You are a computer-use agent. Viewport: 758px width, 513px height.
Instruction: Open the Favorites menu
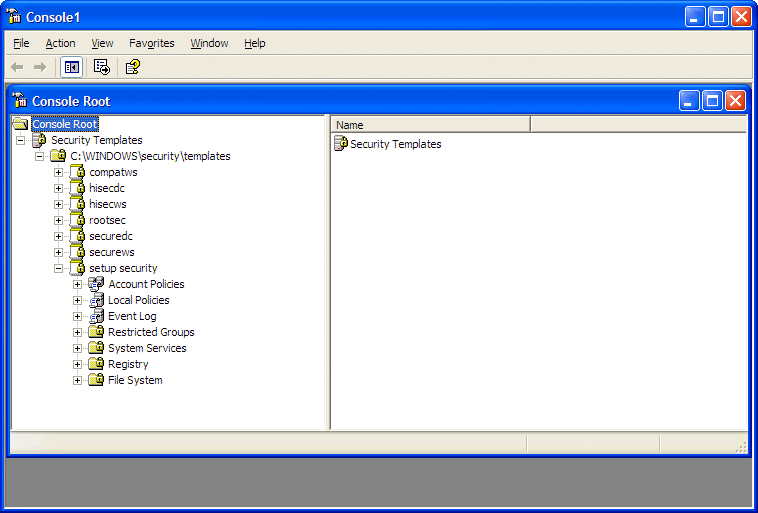pos(152,43)
